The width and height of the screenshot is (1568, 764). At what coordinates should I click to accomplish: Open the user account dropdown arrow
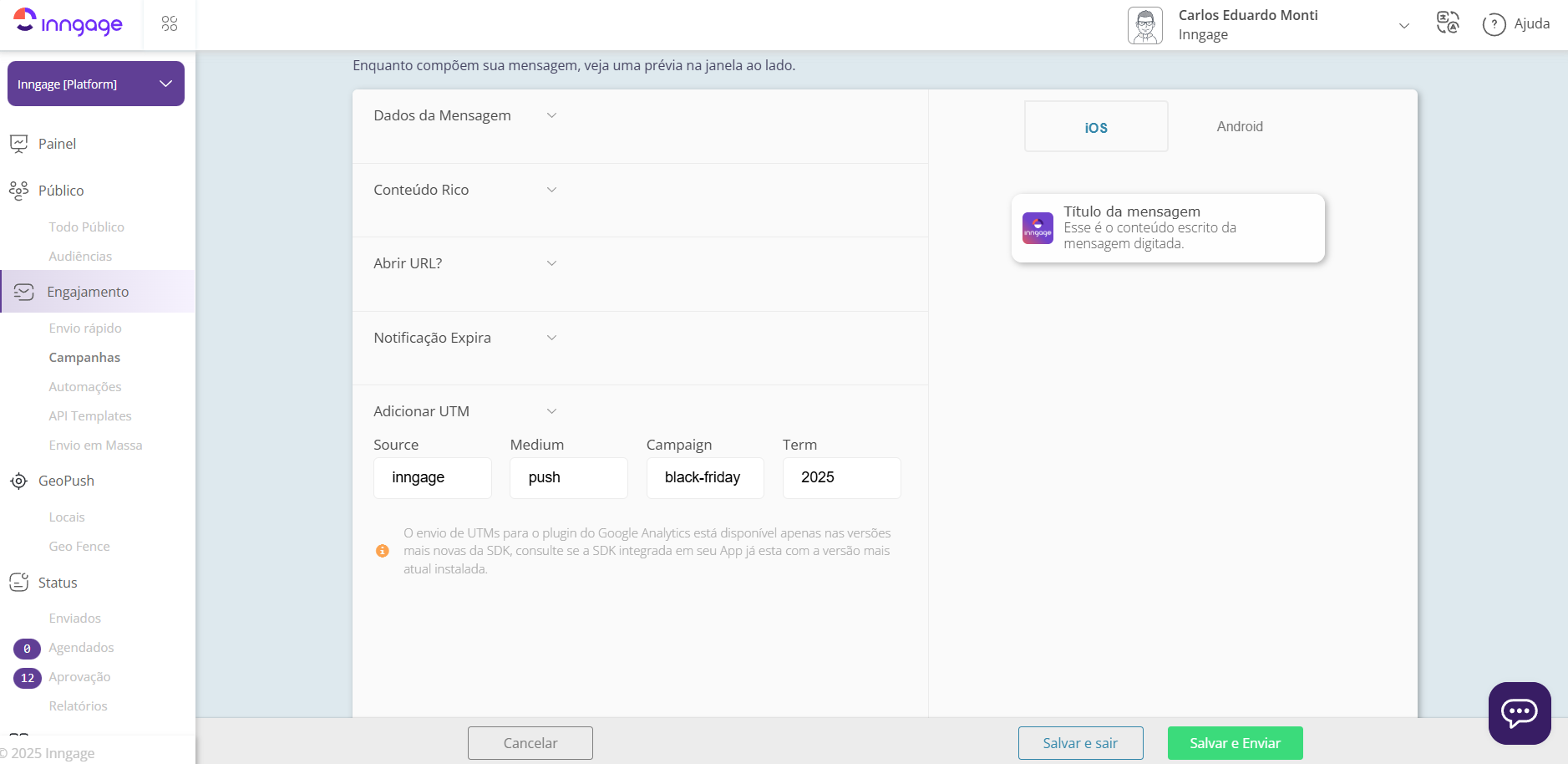click(1404, 25)
